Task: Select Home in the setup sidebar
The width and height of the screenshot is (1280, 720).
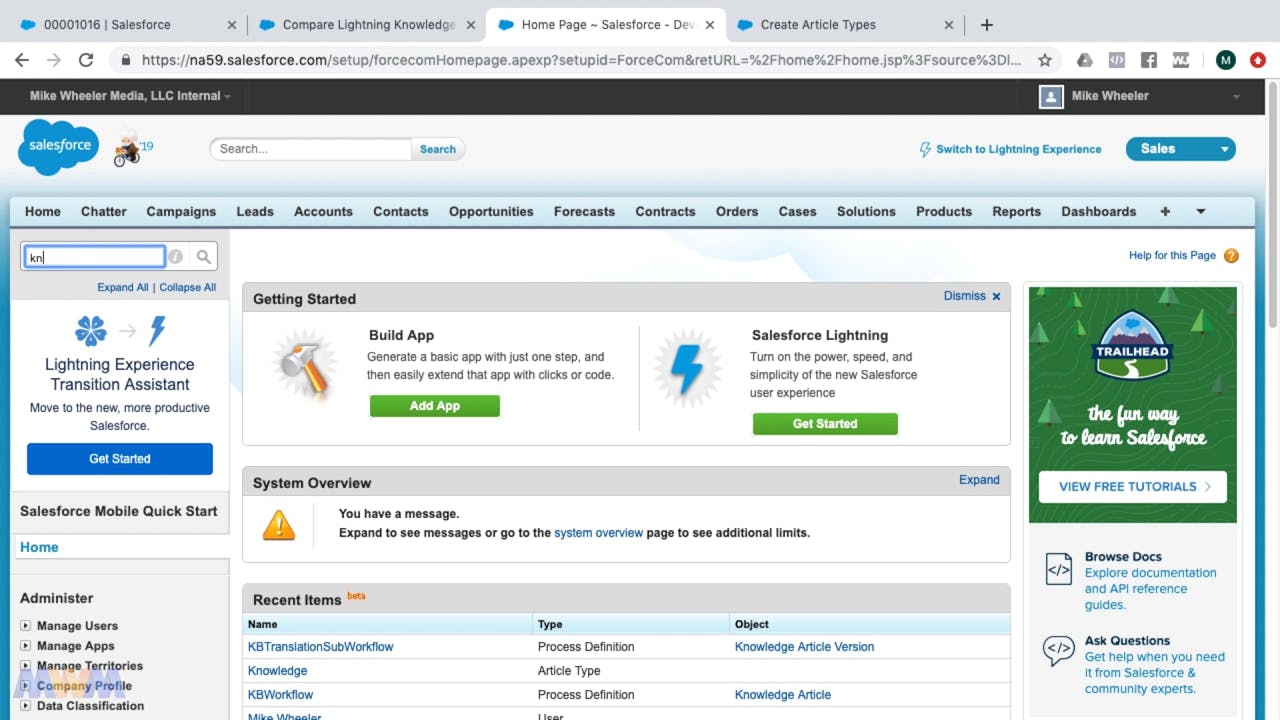Action: 40,547
